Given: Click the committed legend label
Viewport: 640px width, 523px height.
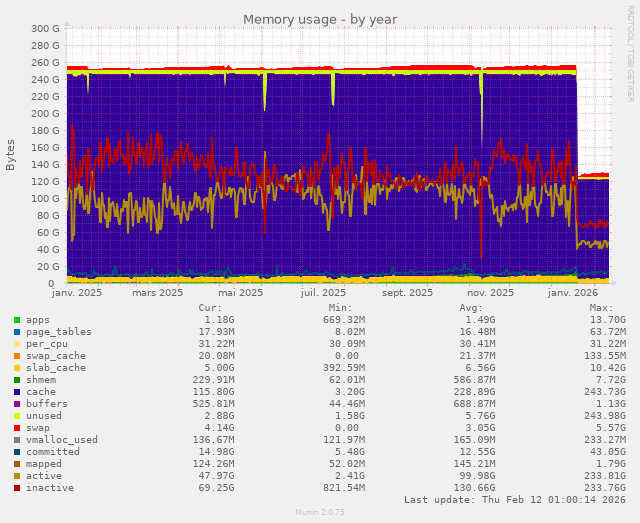Looking at the screenshot, I should click(x=52, y=452).
